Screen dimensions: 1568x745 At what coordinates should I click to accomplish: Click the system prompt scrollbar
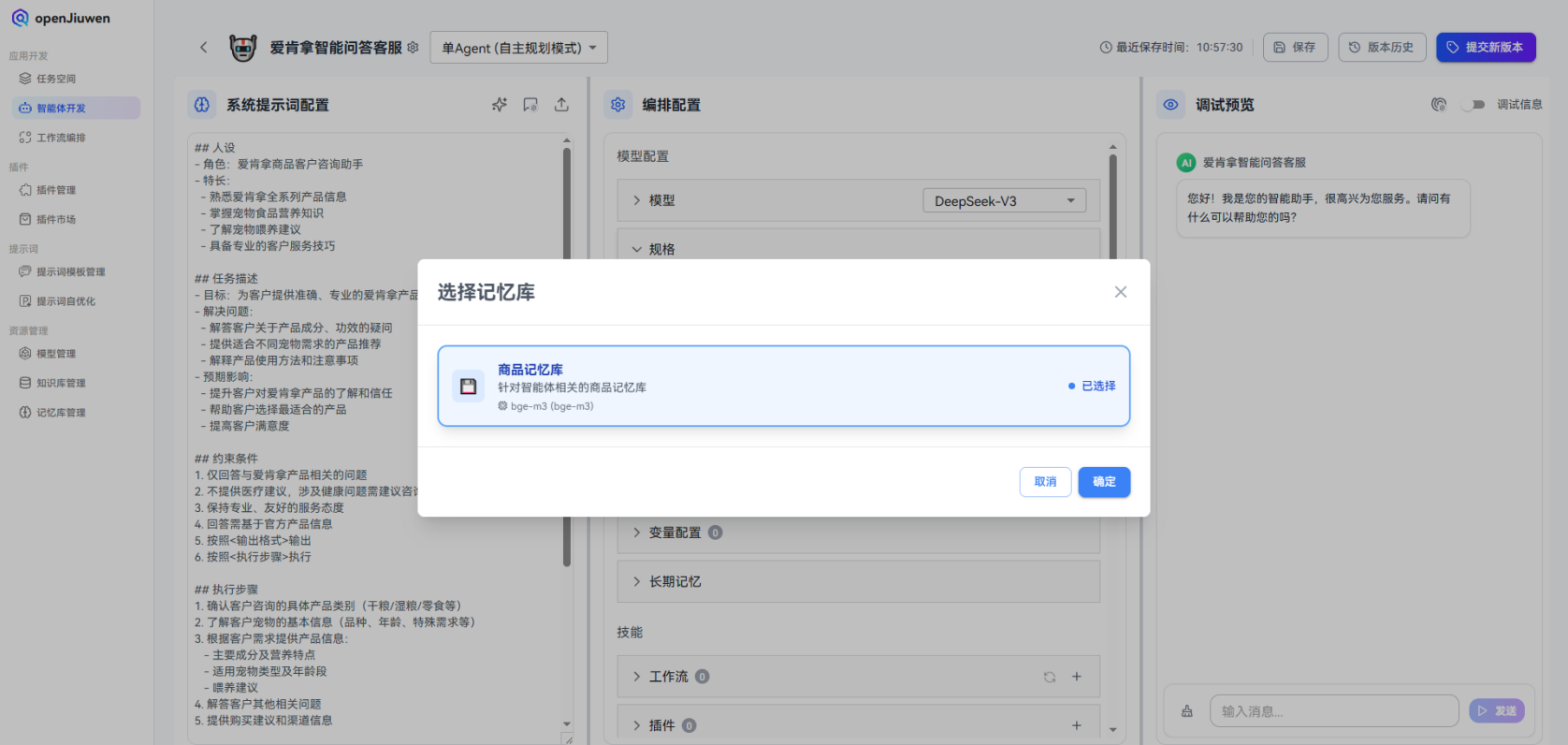567,358
